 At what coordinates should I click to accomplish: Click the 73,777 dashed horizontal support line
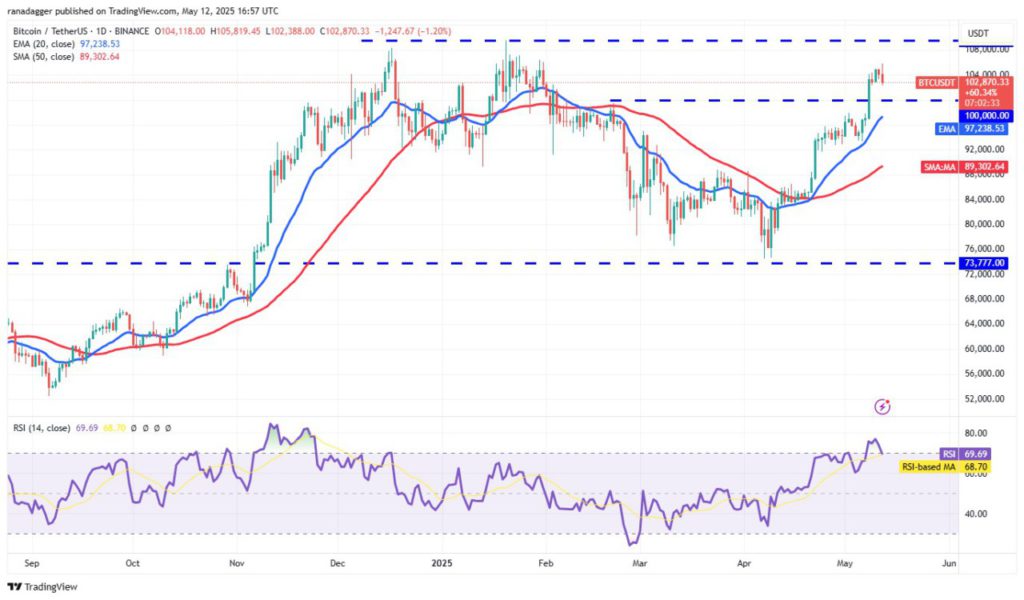[x=483, y=263]
